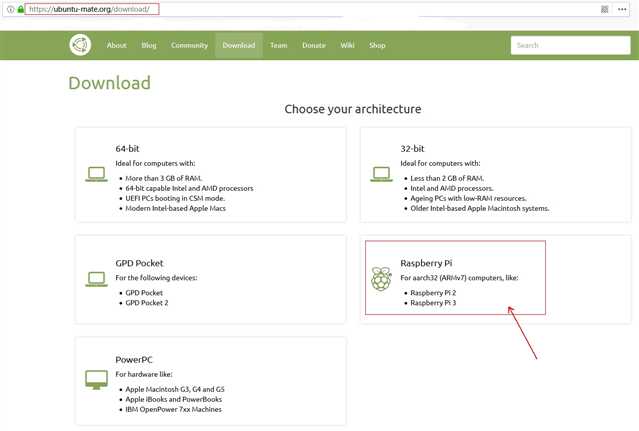Open the About menu item
The width and height of the screenshot is (639, 431).
(117, 45)
